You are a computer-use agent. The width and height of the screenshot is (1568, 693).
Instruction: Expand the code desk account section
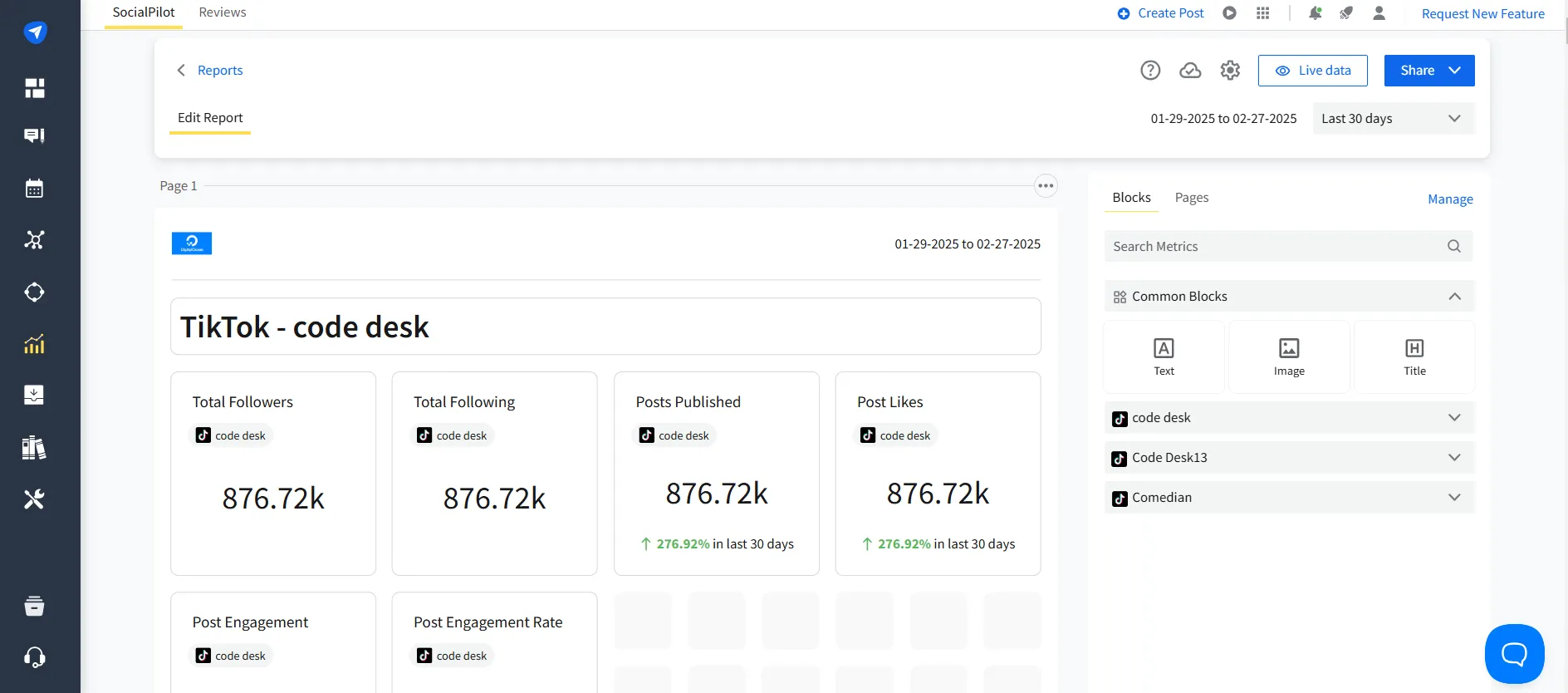(x=1289, y=418)
